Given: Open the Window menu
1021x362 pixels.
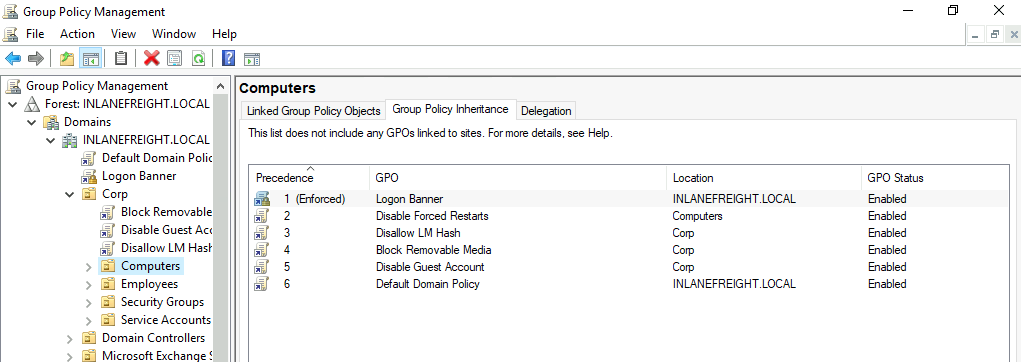Looking at the screenshot, I should tap(174, 34).
